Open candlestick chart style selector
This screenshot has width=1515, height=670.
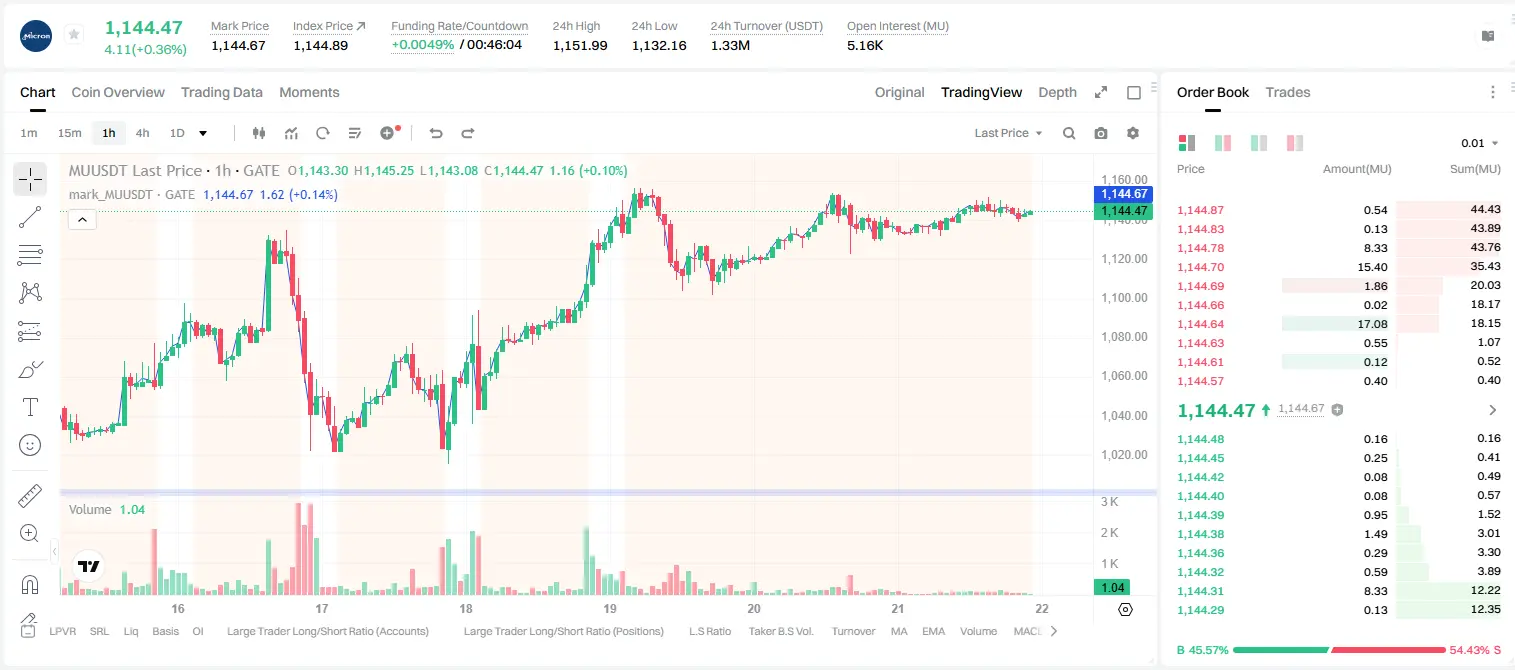(x=259, y=133)
